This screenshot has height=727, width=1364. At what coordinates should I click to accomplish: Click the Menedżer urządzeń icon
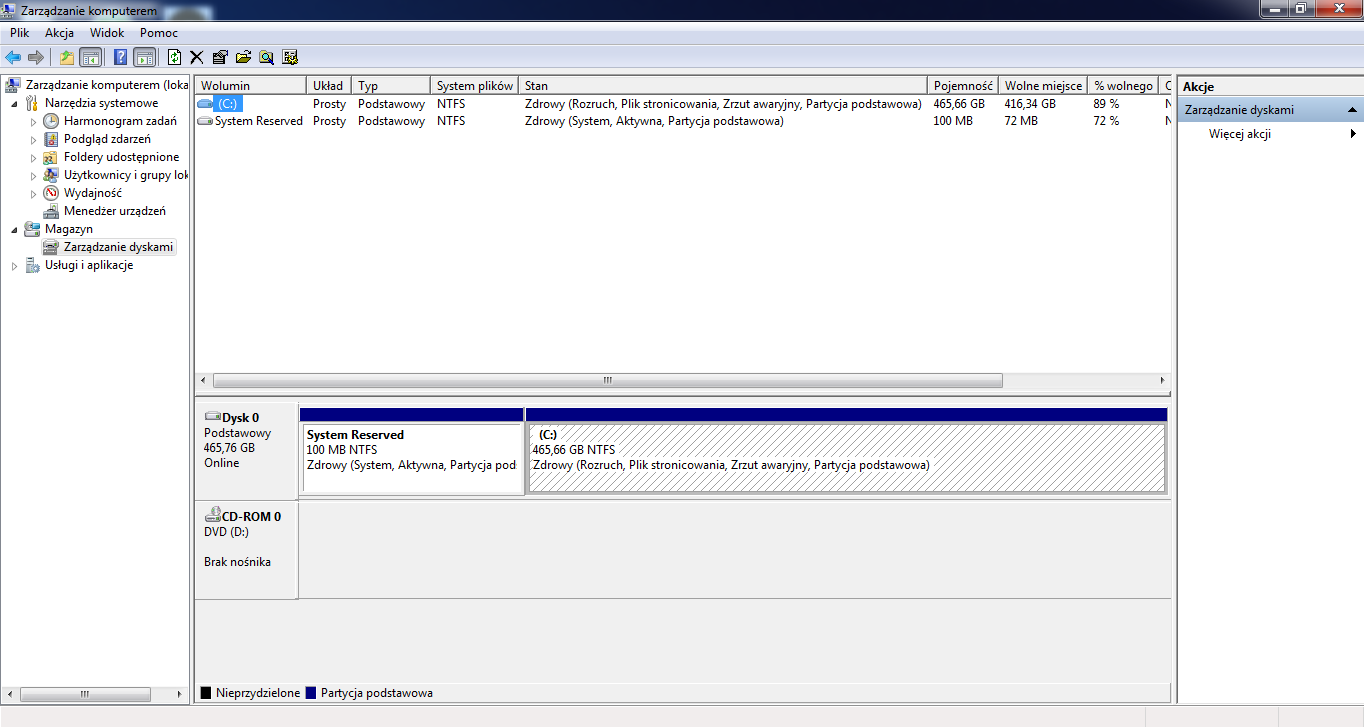[51, 211]
